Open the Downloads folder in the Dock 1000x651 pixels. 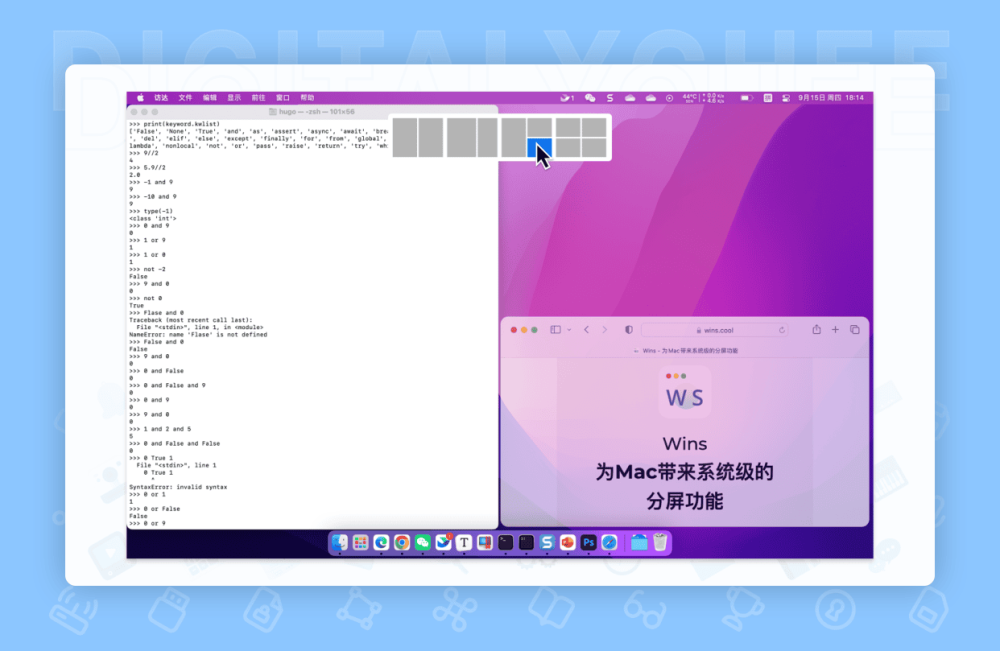(x=639, y=543)
